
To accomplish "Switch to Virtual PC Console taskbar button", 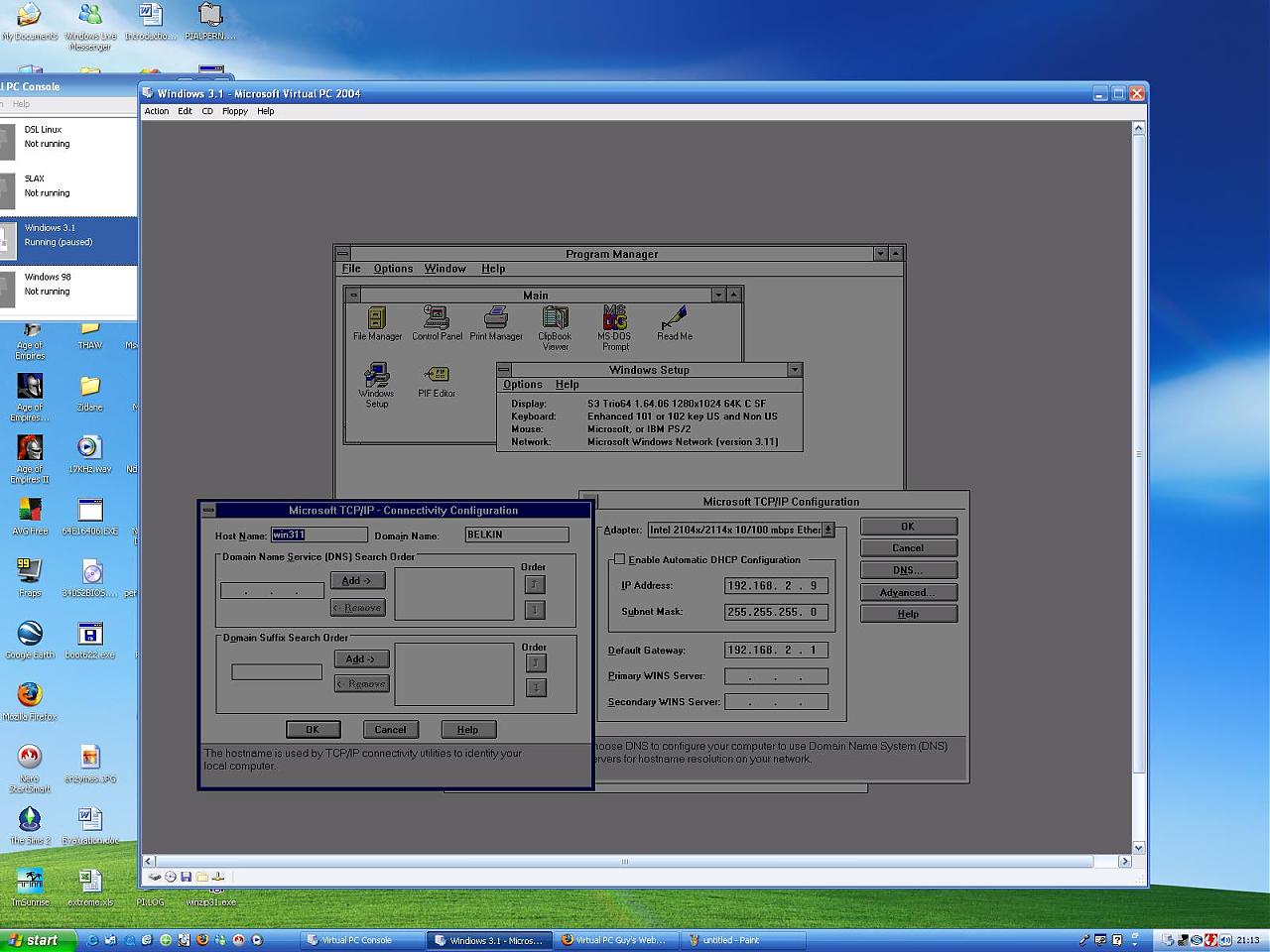I will point(362,940).
